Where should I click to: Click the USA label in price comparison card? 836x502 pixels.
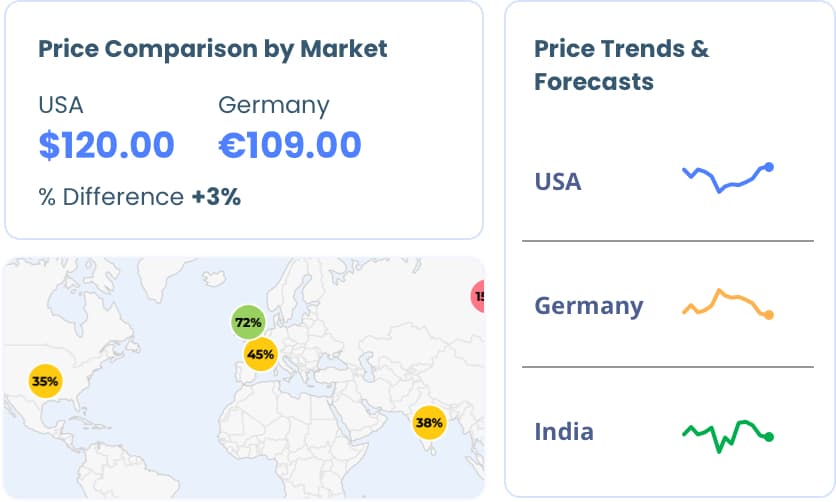coord(60,105)
